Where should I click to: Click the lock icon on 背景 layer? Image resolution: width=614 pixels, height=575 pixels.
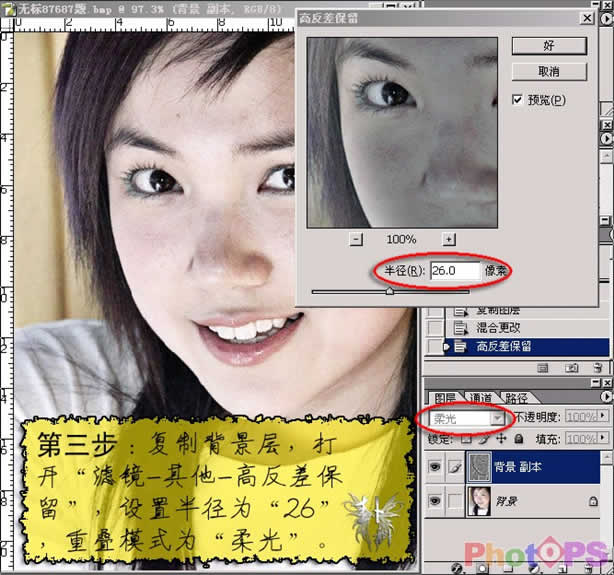pos(593,501)
